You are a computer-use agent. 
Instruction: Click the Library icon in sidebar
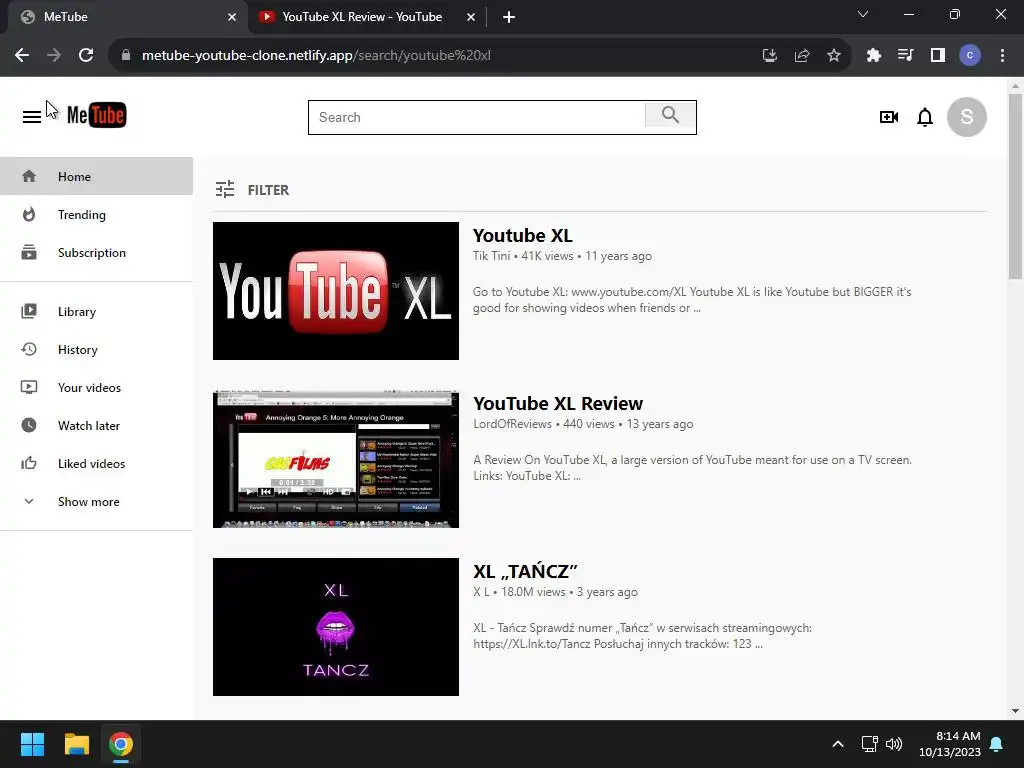pos(29,312)
